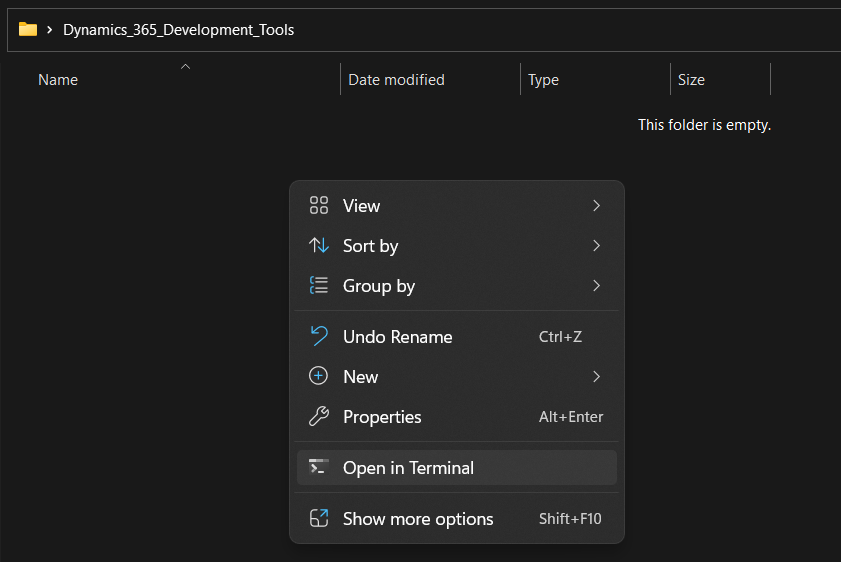Open the New submenu

(456, 377)
